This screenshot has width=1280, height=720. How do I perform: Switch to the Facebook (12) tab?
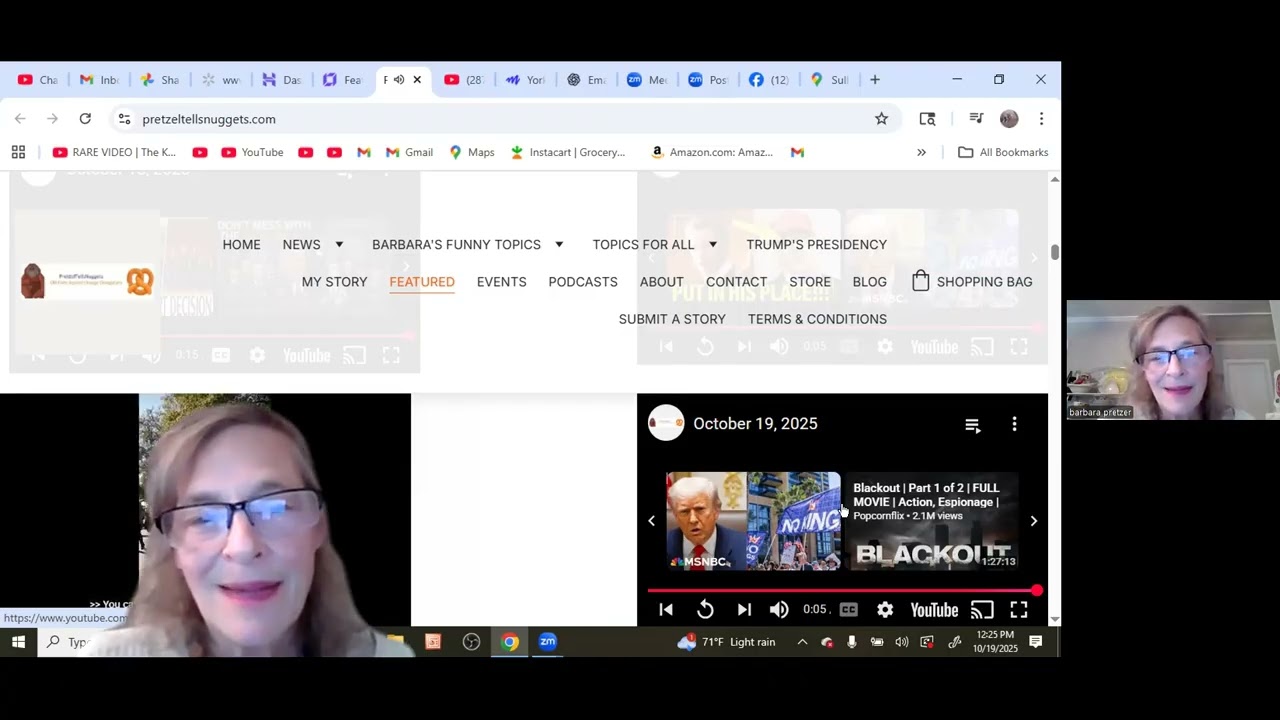(768, 80)
